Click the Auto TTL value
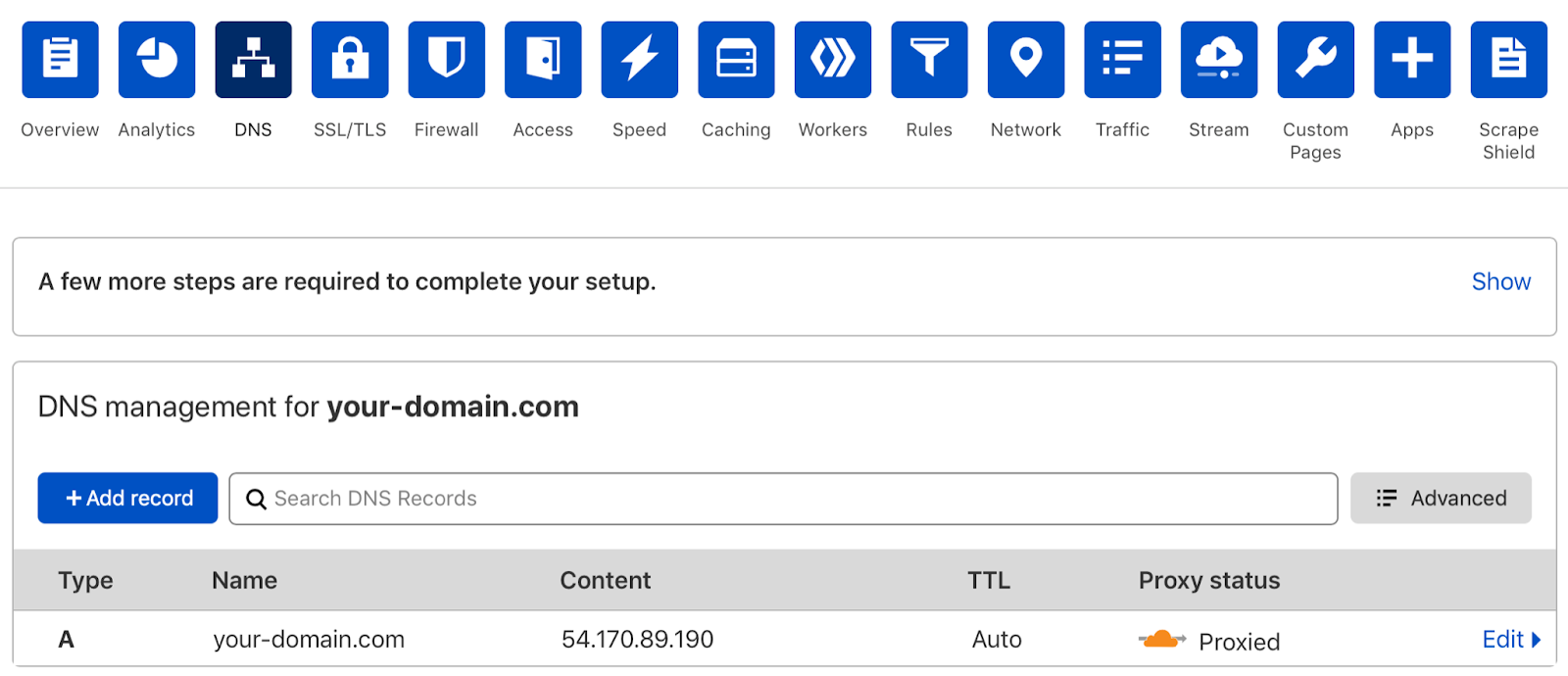1568x676 pixels. 997,640
